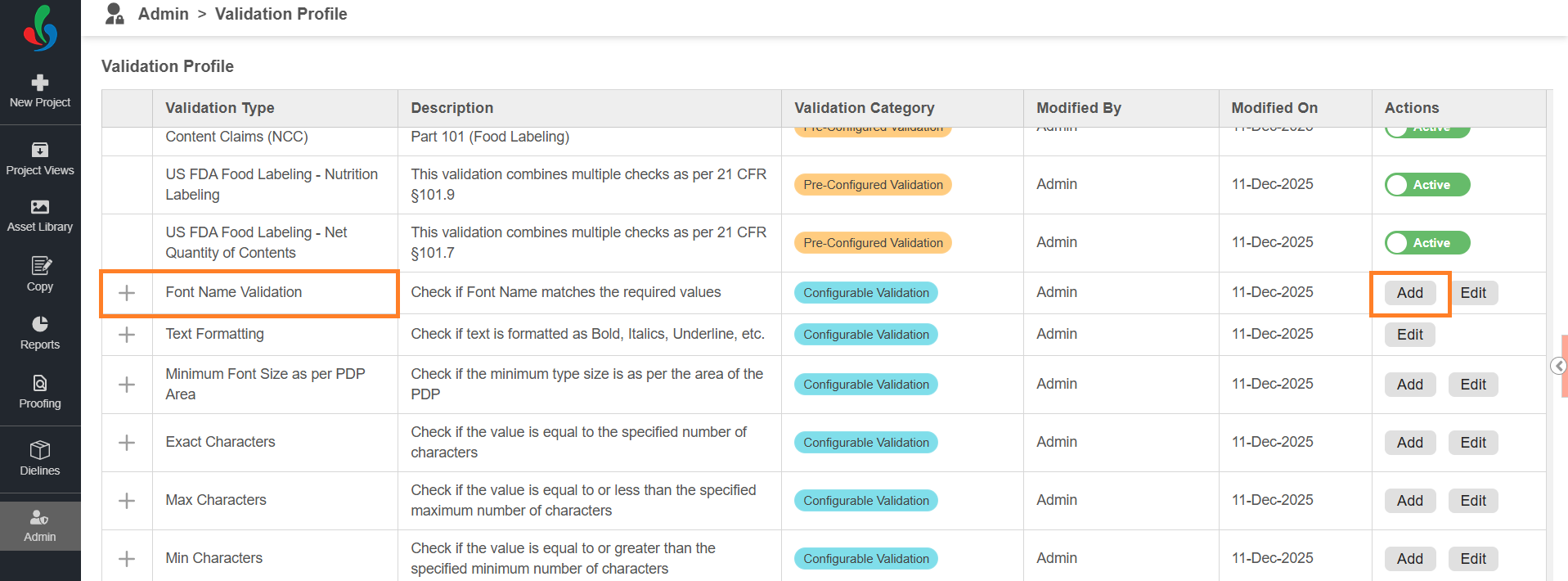Expand the Exact Characters row

(127, 443)
